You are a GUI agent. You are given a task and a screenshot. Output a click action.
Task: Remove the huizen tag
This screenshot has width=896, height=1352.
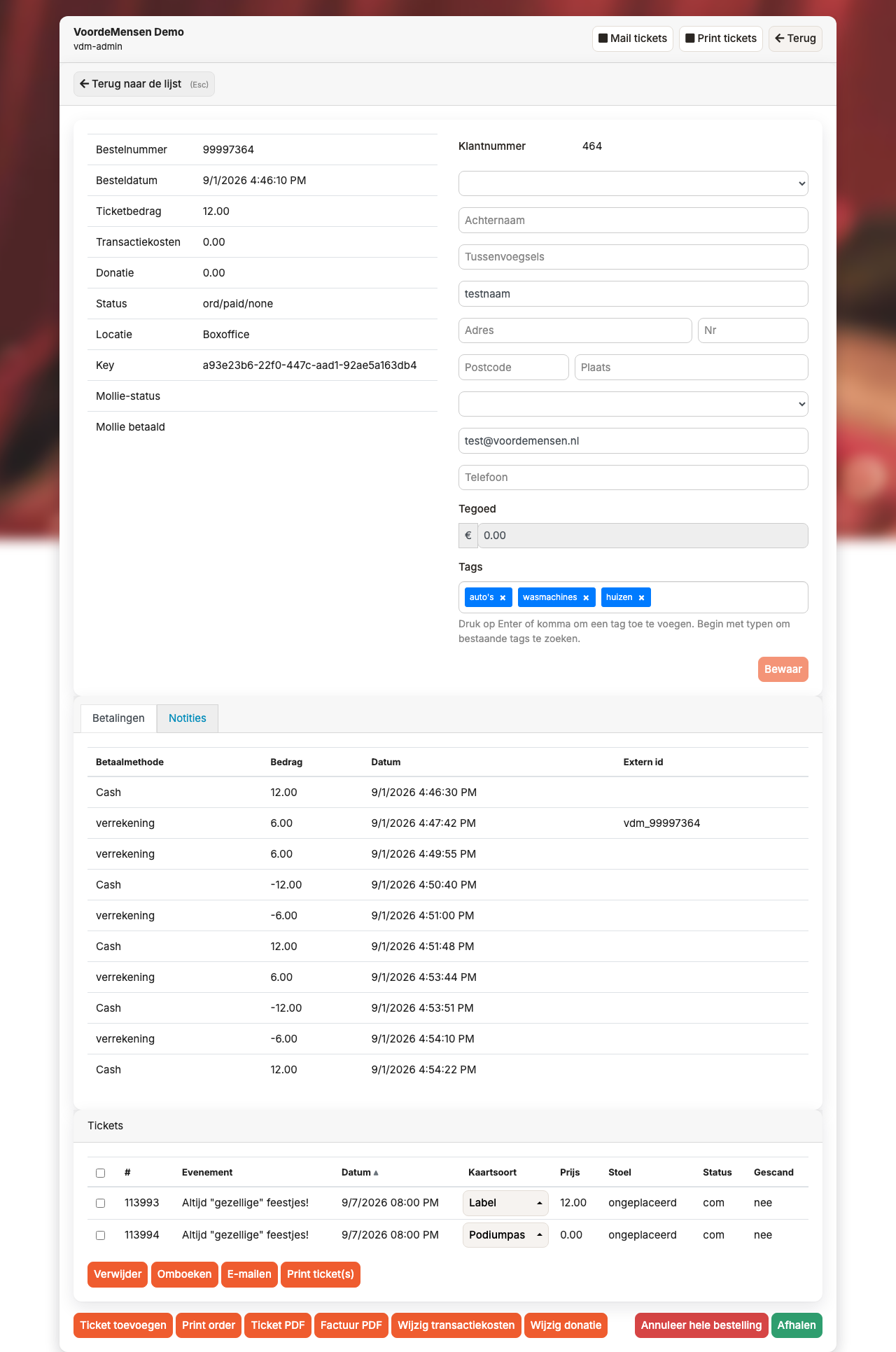641,598
